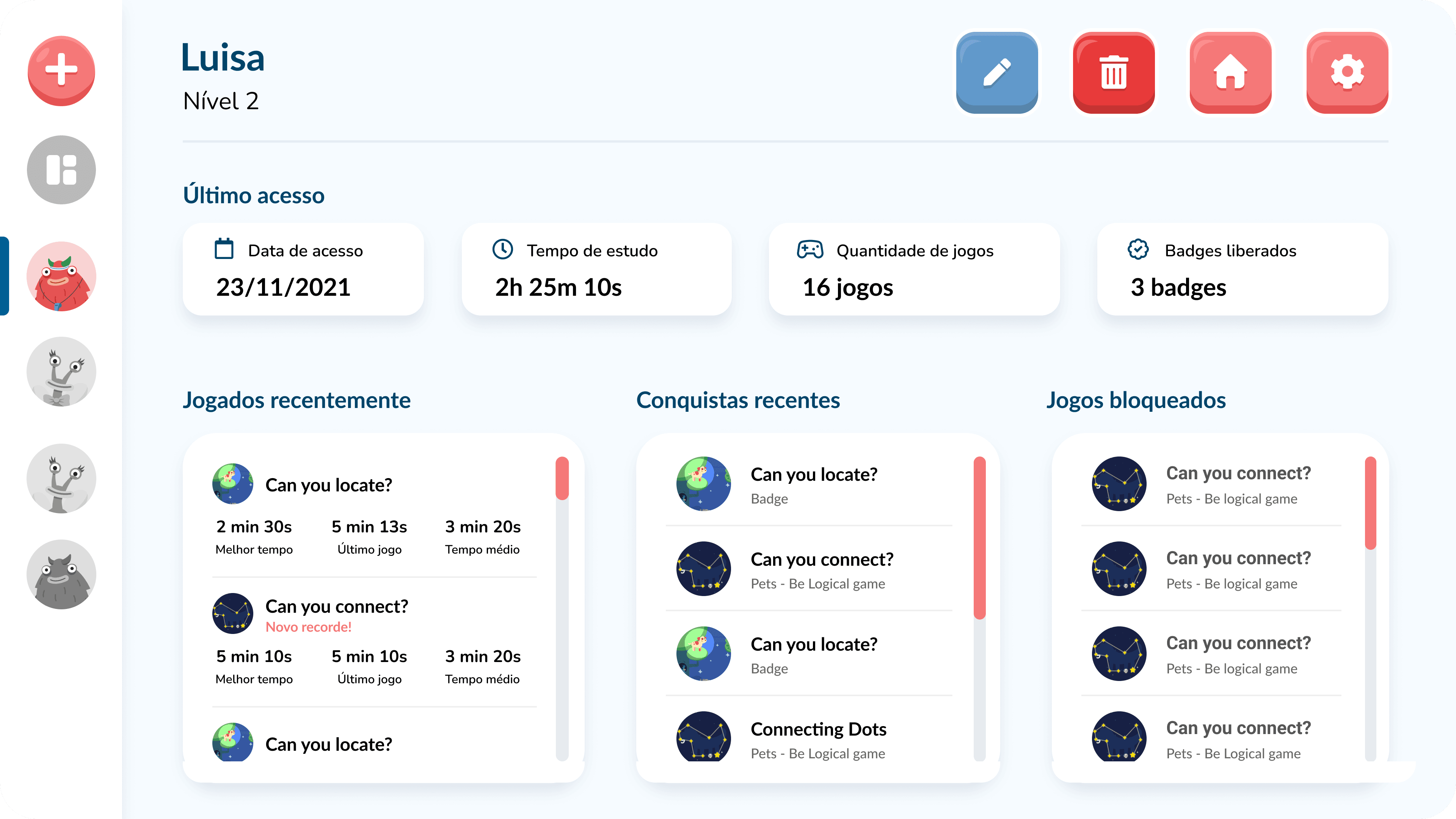Open the Can you connect? Novo recorde entry
This screenshot has height=819, width=1456.
(336, 607)
